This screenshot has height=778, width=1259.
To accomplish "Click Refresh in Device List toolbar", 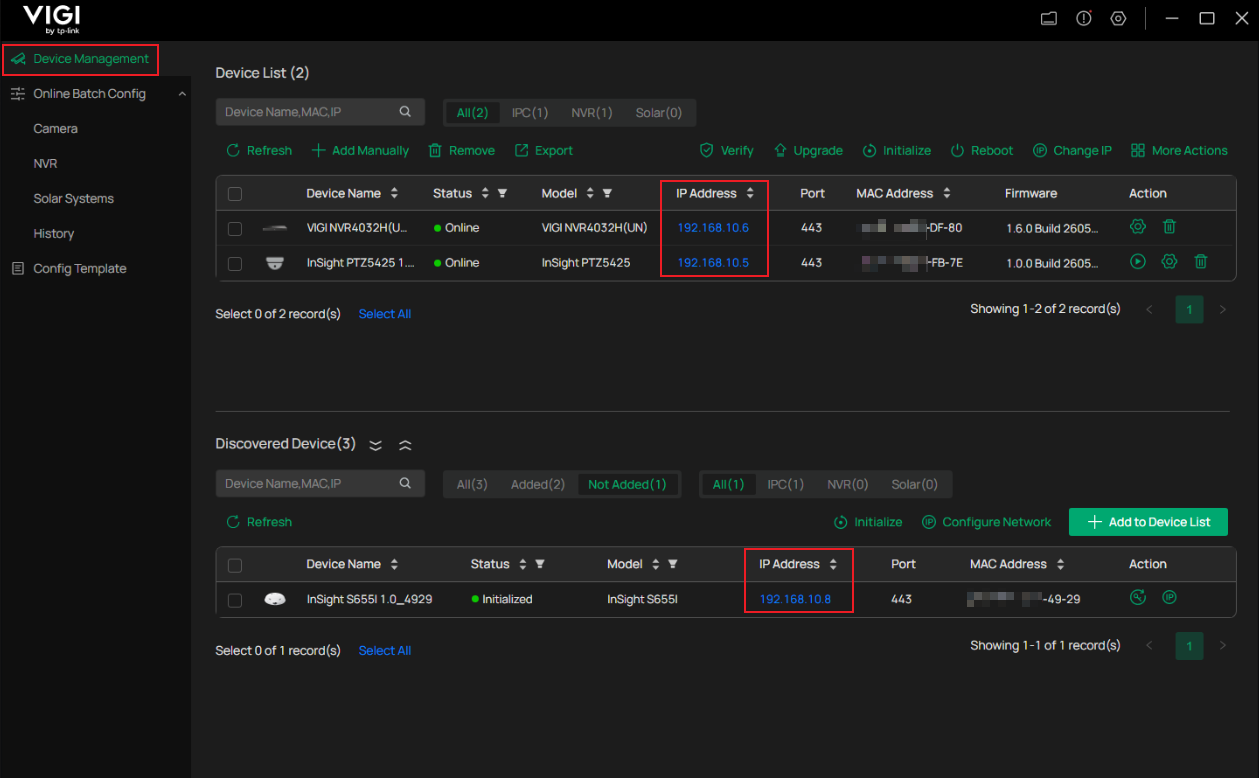I will (x=259, y=150).
